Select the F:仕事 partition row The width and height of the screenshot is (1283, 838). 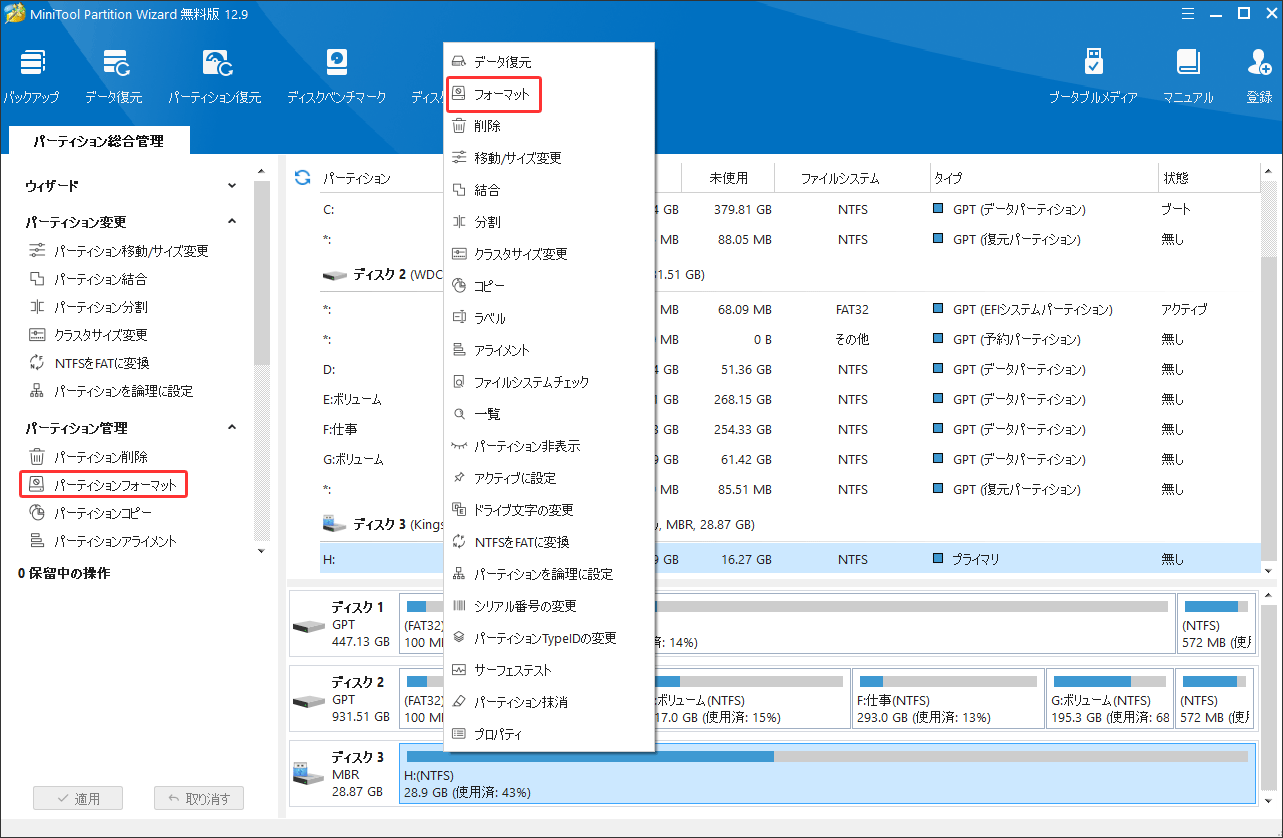point(789,429)
